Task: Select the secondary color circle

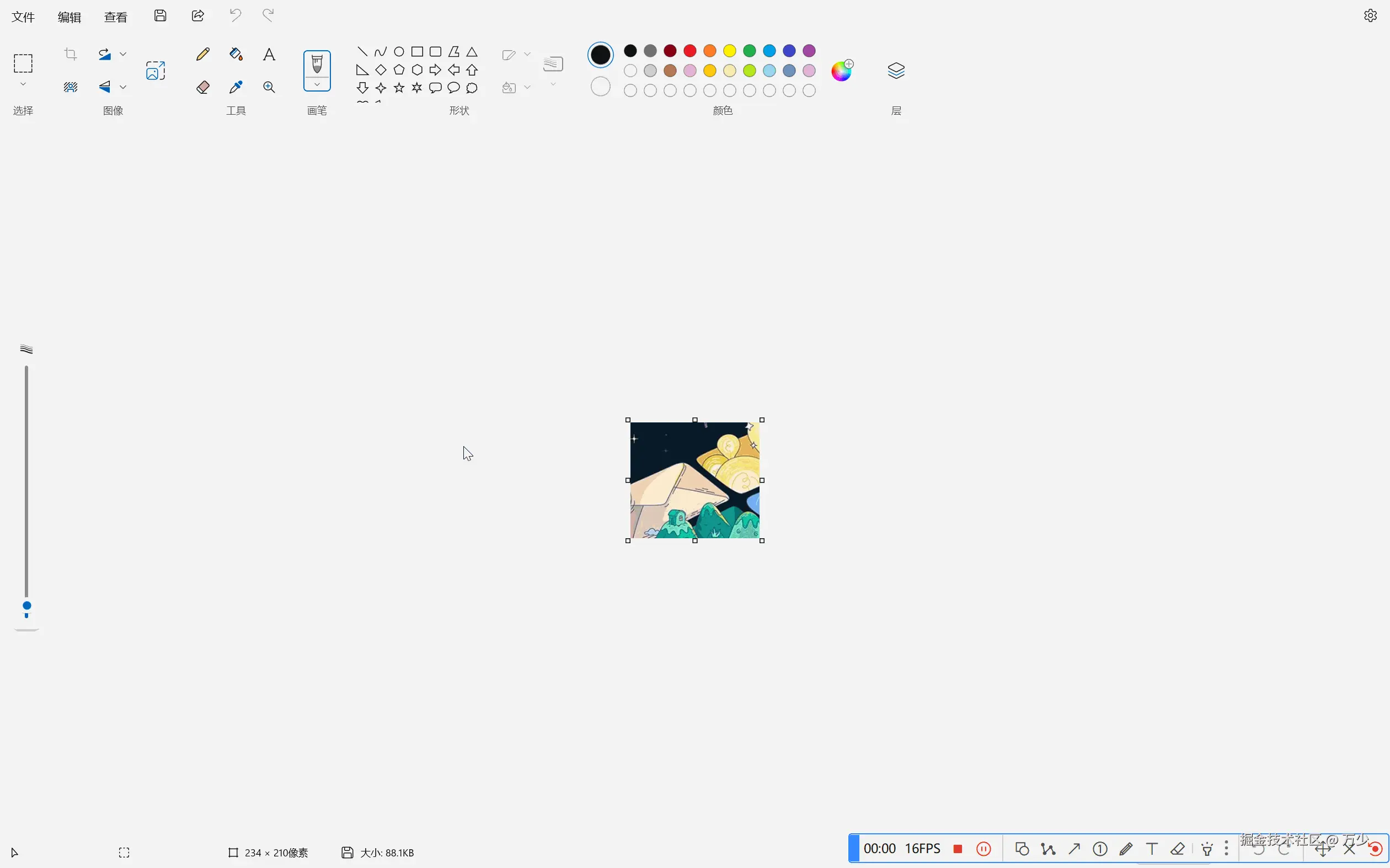Action: pos(601,87)
